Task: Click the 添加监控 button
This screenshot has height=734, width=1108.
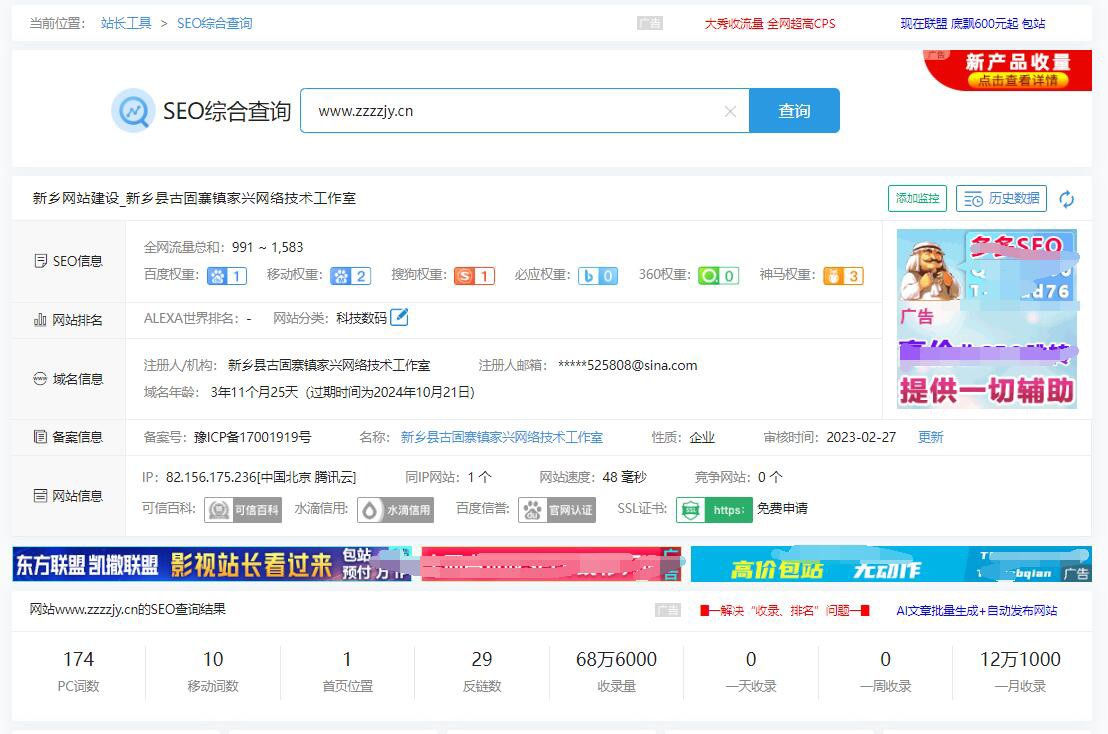Action: tap(917, 199)
